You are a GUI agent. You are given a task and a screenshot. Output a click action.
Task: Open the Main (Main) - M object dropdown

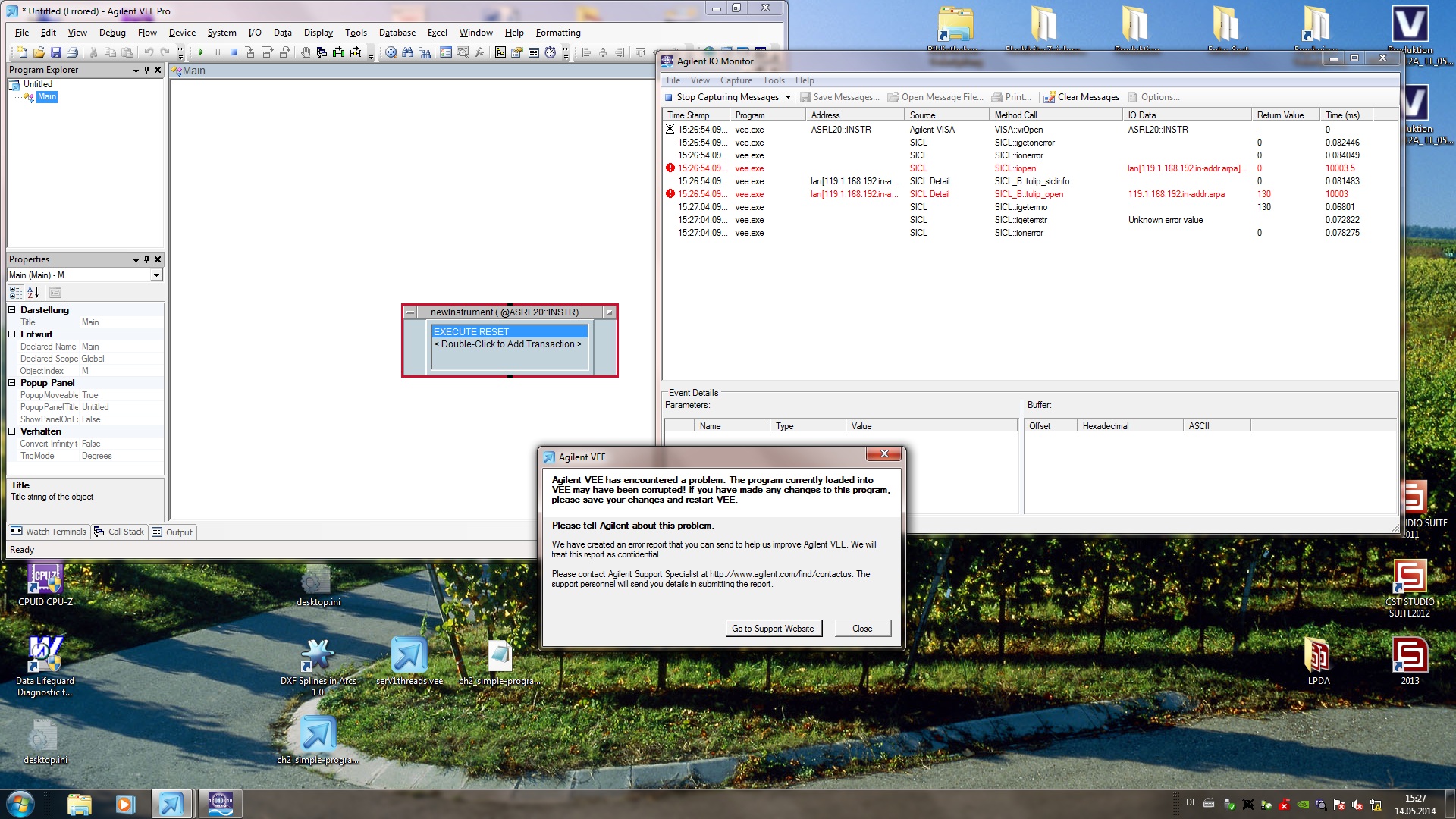click(156, 275)
